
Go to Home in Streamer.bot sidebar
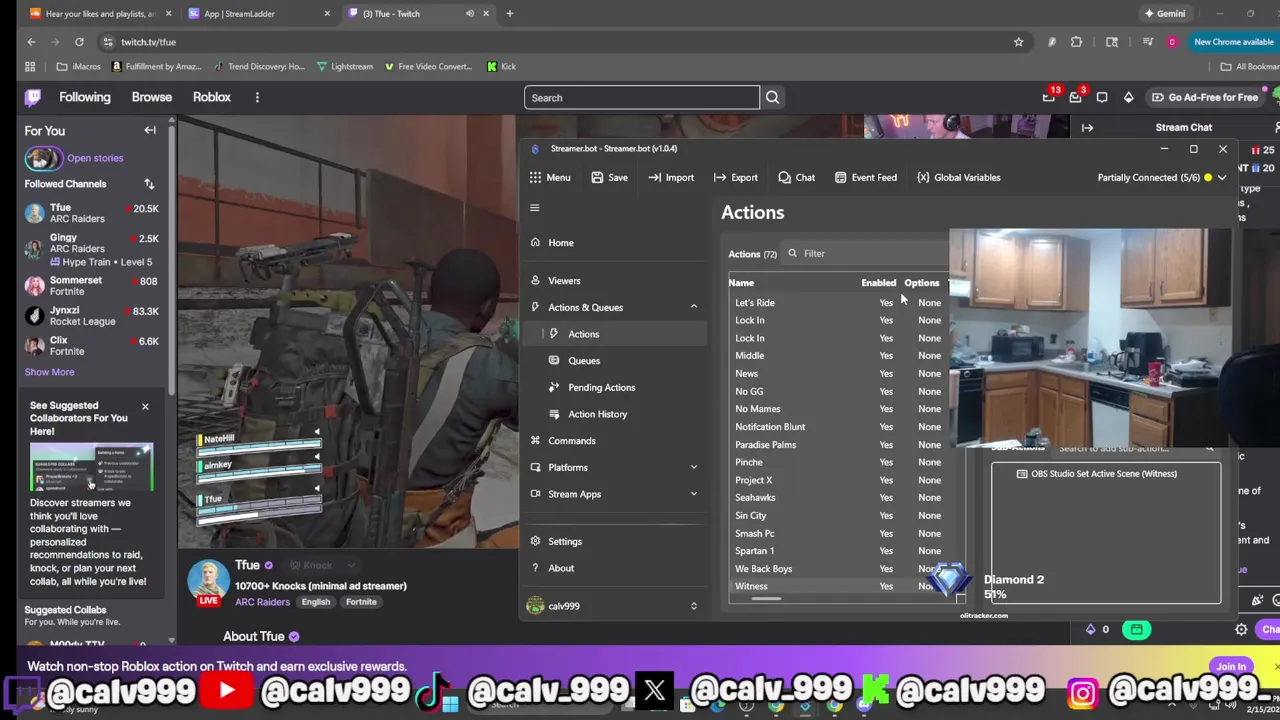point(612,243)
